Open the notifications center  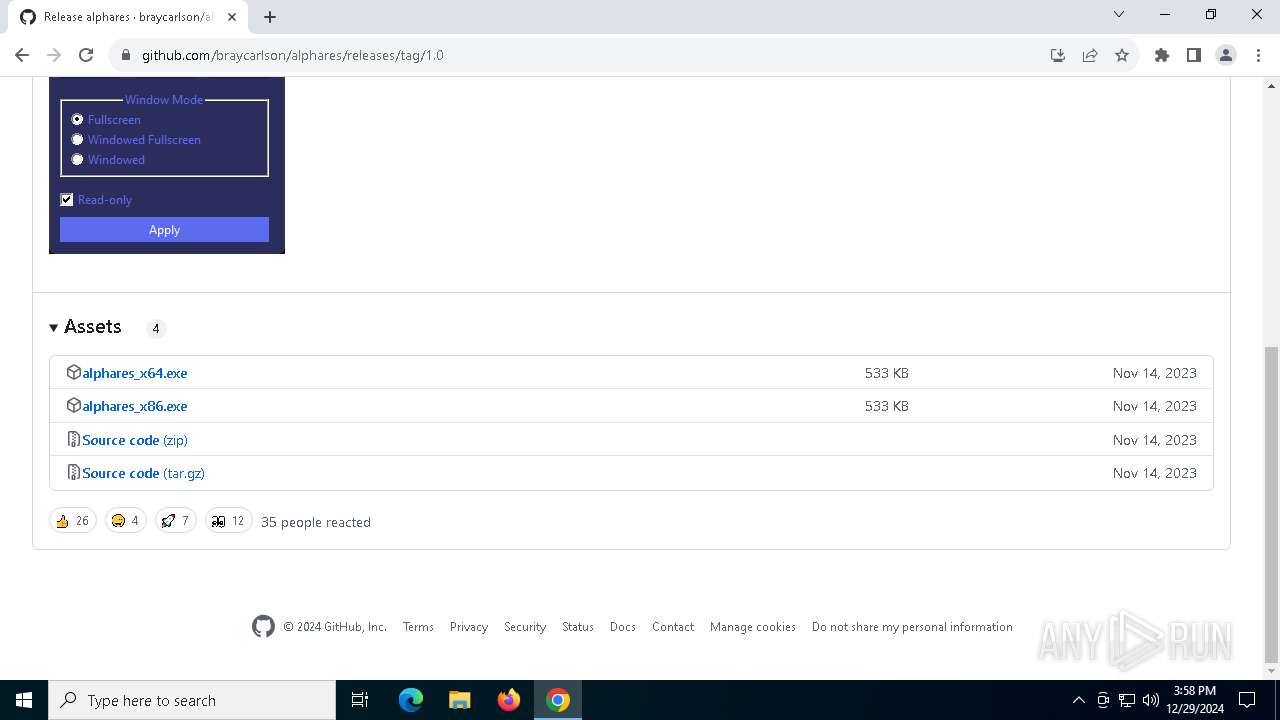(1247, 700)
